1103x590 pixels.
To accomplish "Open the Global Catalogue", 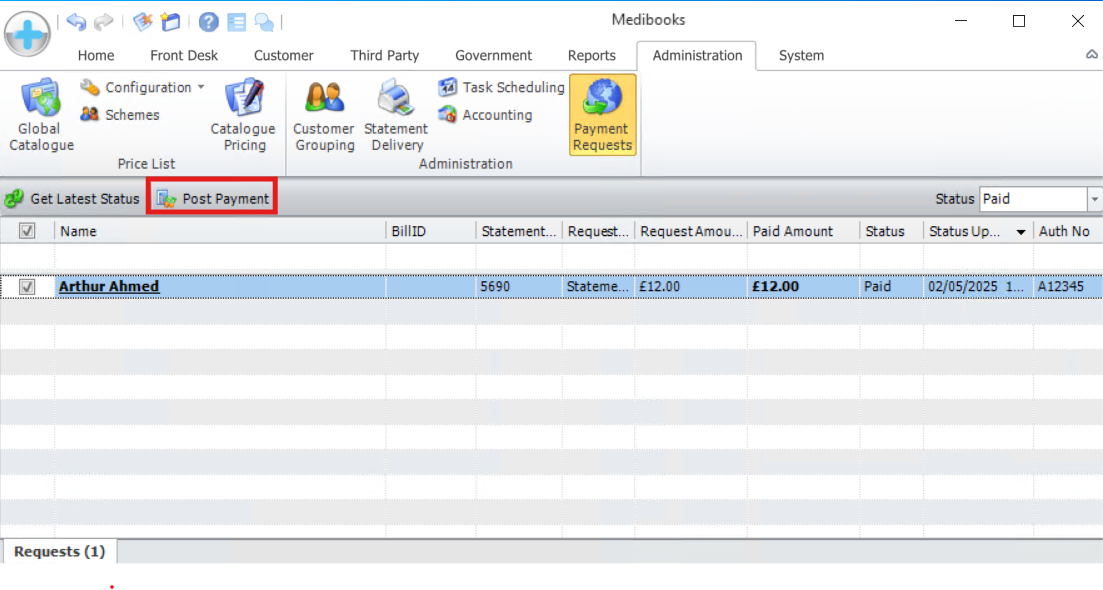I will click(x=40, y=115).
